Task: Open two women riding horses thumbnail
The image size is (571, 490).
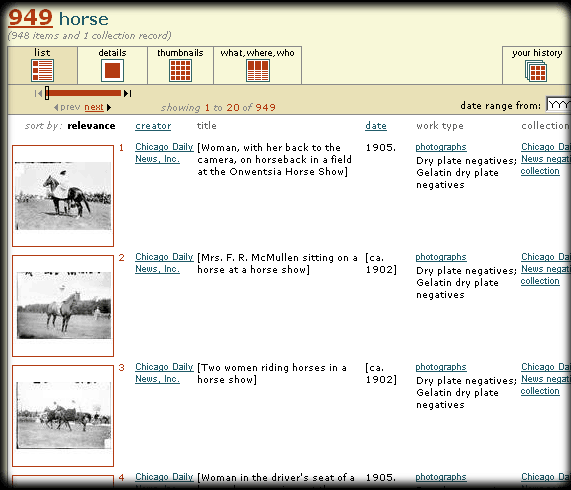Action: [x=63, y=416]
